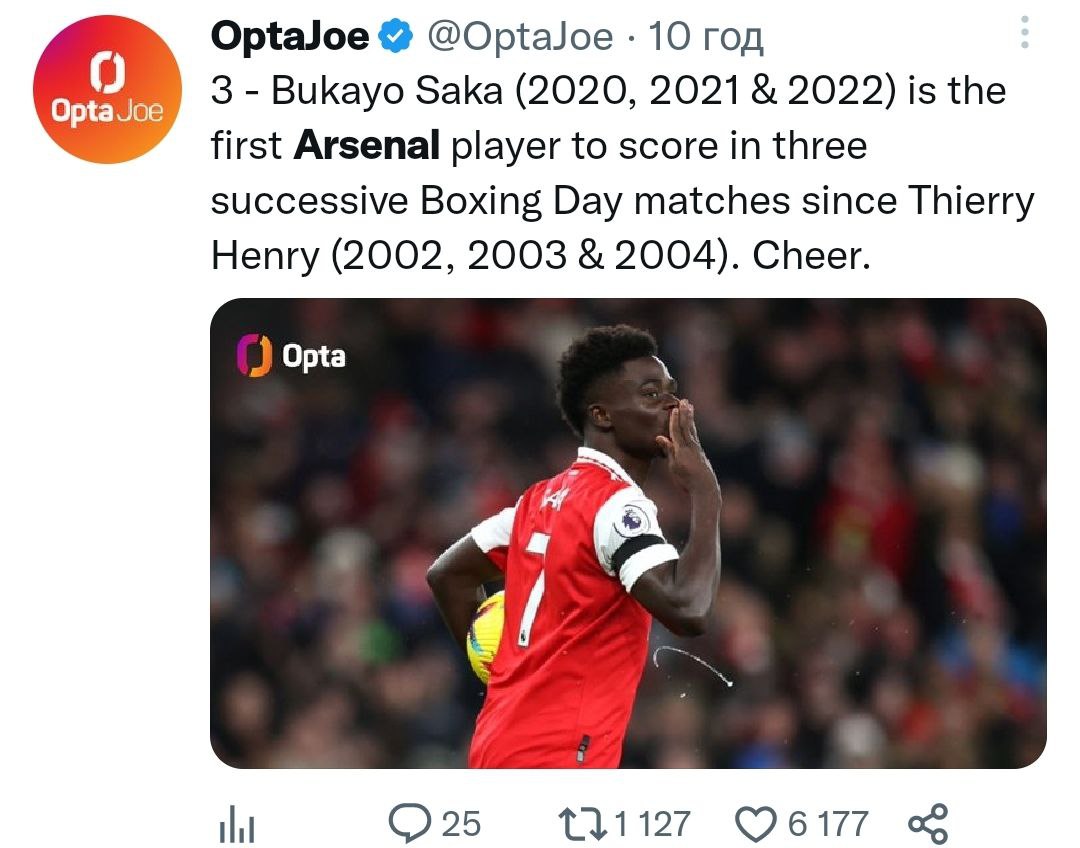This screenshot has width=1080, height=848.
Task: Click the 'Bukayo Saka' text in tweet
Action: click(x=384, y=91)
